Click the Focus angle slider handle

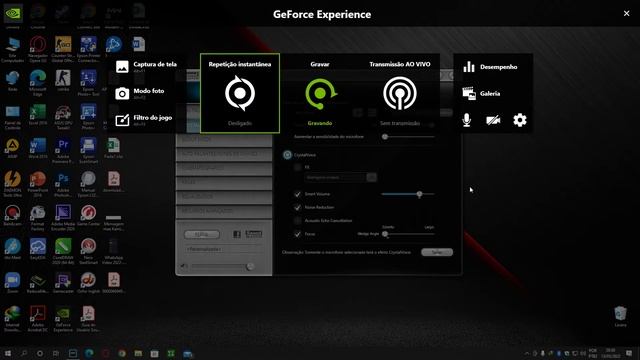[384, 234]
